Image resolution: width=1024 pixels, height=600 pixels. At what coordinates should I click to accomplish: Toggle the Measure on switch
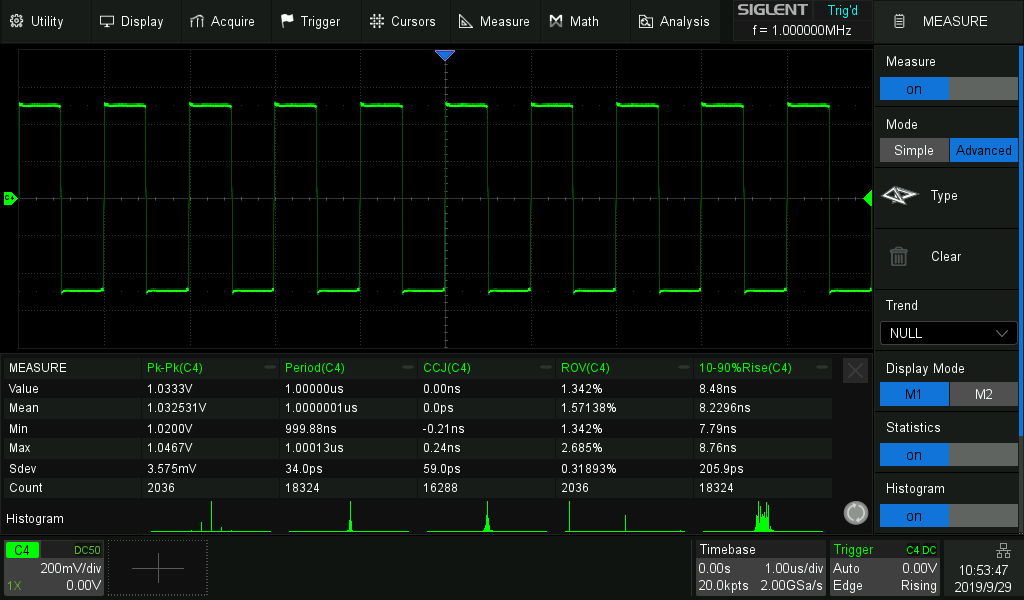click(947, 89)
